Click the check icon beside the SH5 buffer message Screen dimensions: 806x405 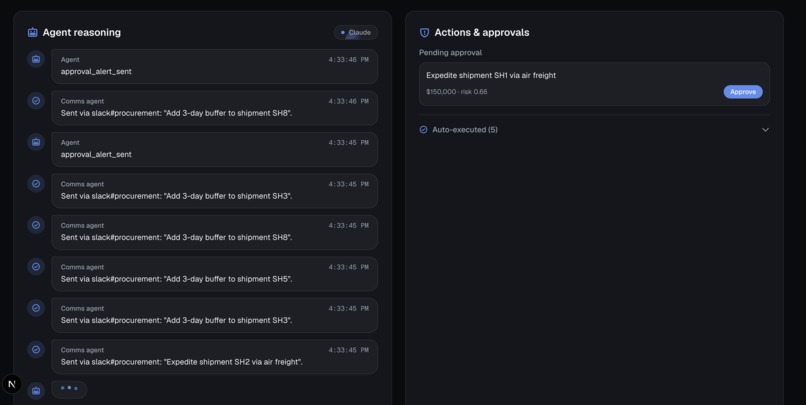pyautogui.click(x=36, y=266)
